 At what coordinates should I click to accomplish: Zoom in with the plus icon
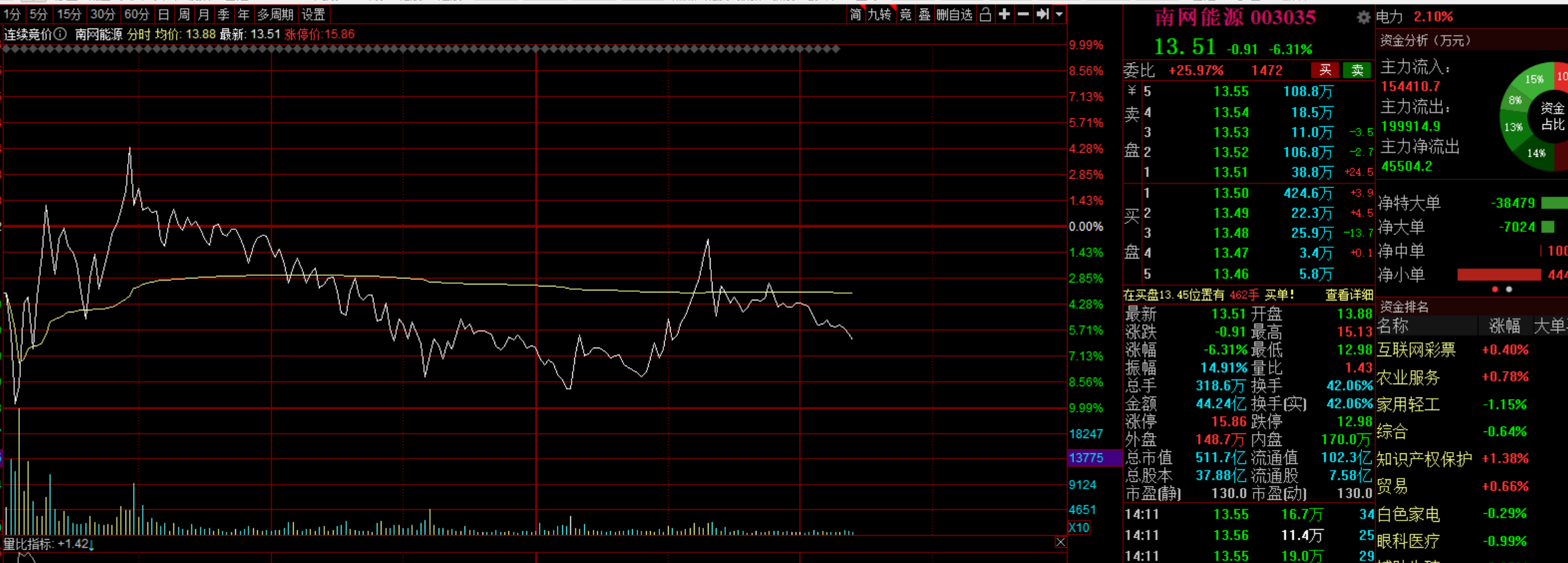[x=1004, y=14]
